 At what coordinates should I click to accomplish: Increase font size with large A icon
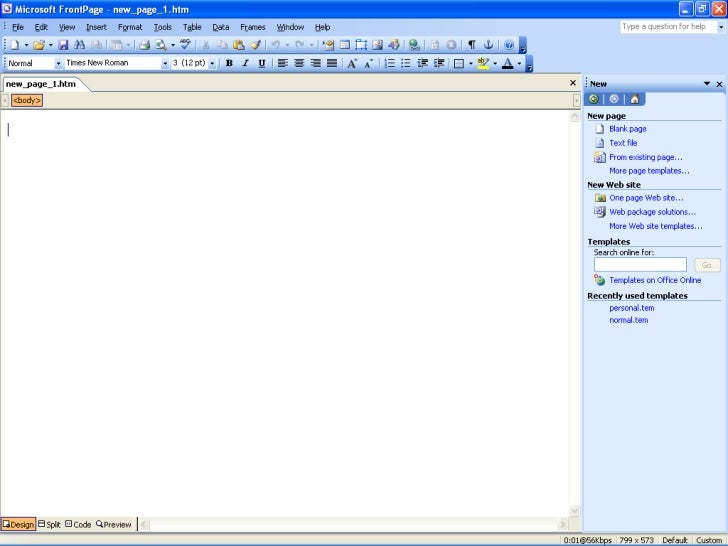352,64
